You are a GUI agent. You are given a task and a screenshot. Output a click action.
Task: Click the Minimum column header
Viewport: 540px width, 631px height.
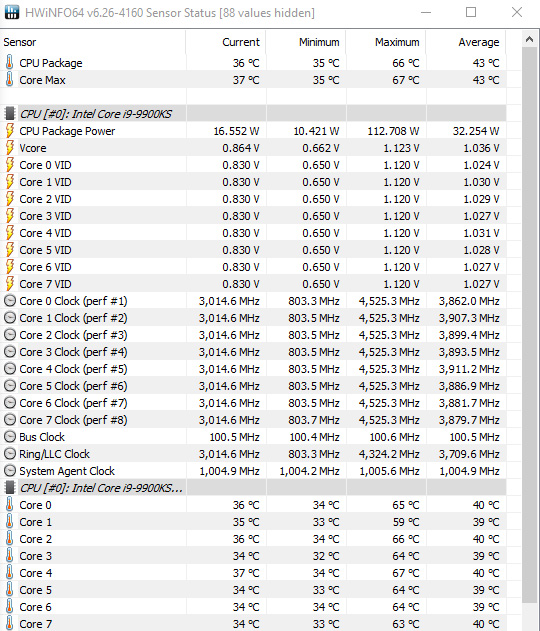pyautogui.click(x=306, y=42)
